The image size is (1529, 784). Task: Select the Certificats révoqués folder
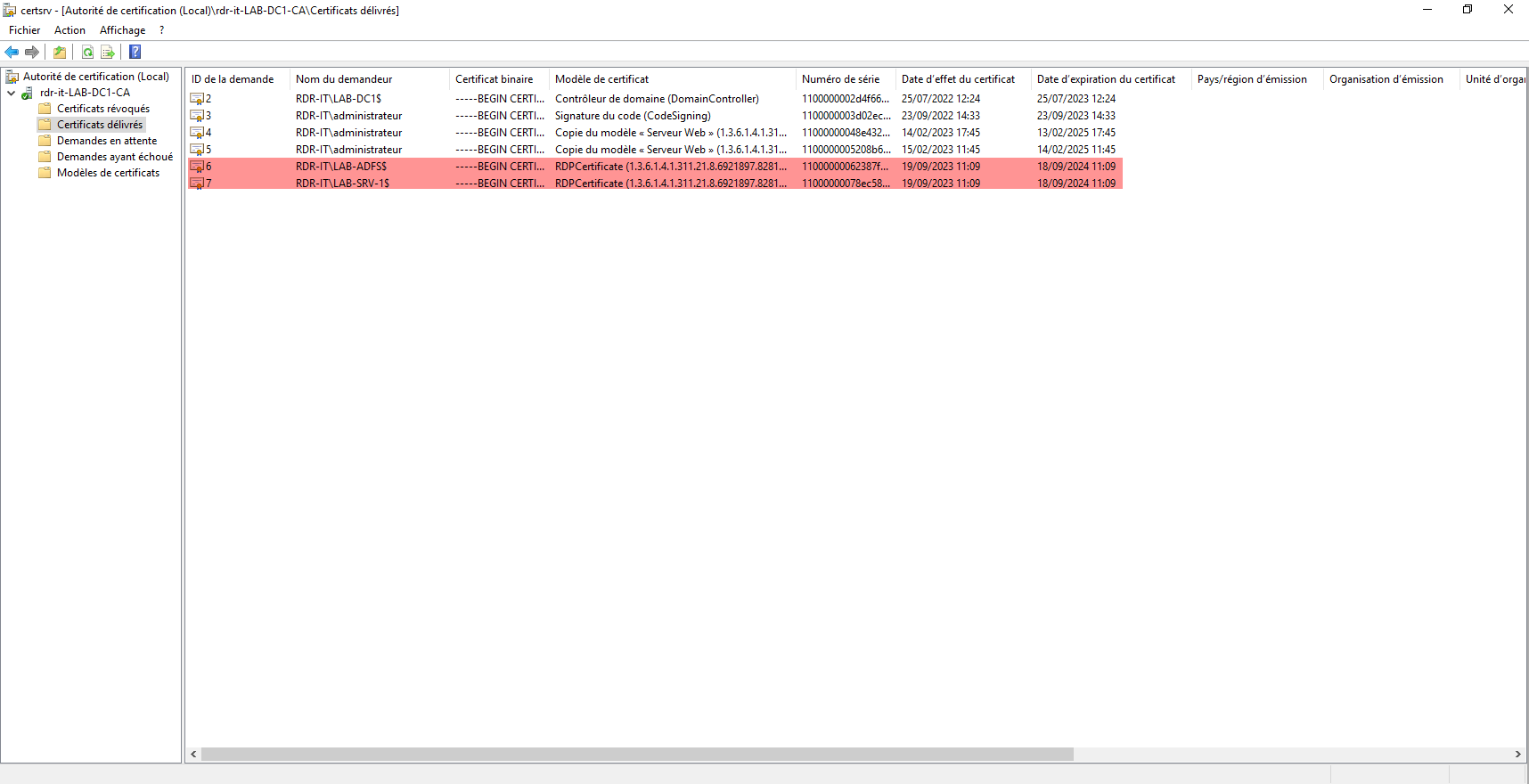click(102, 109)
